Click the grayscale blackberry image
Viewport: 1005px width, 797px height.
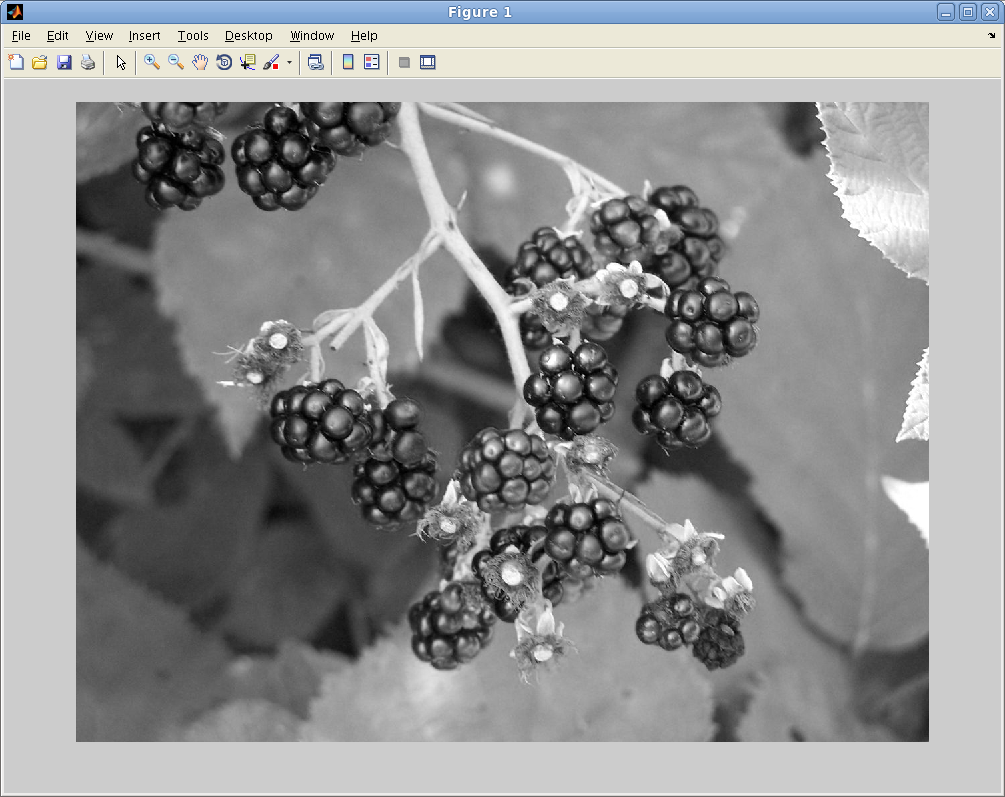coord(502,422)
